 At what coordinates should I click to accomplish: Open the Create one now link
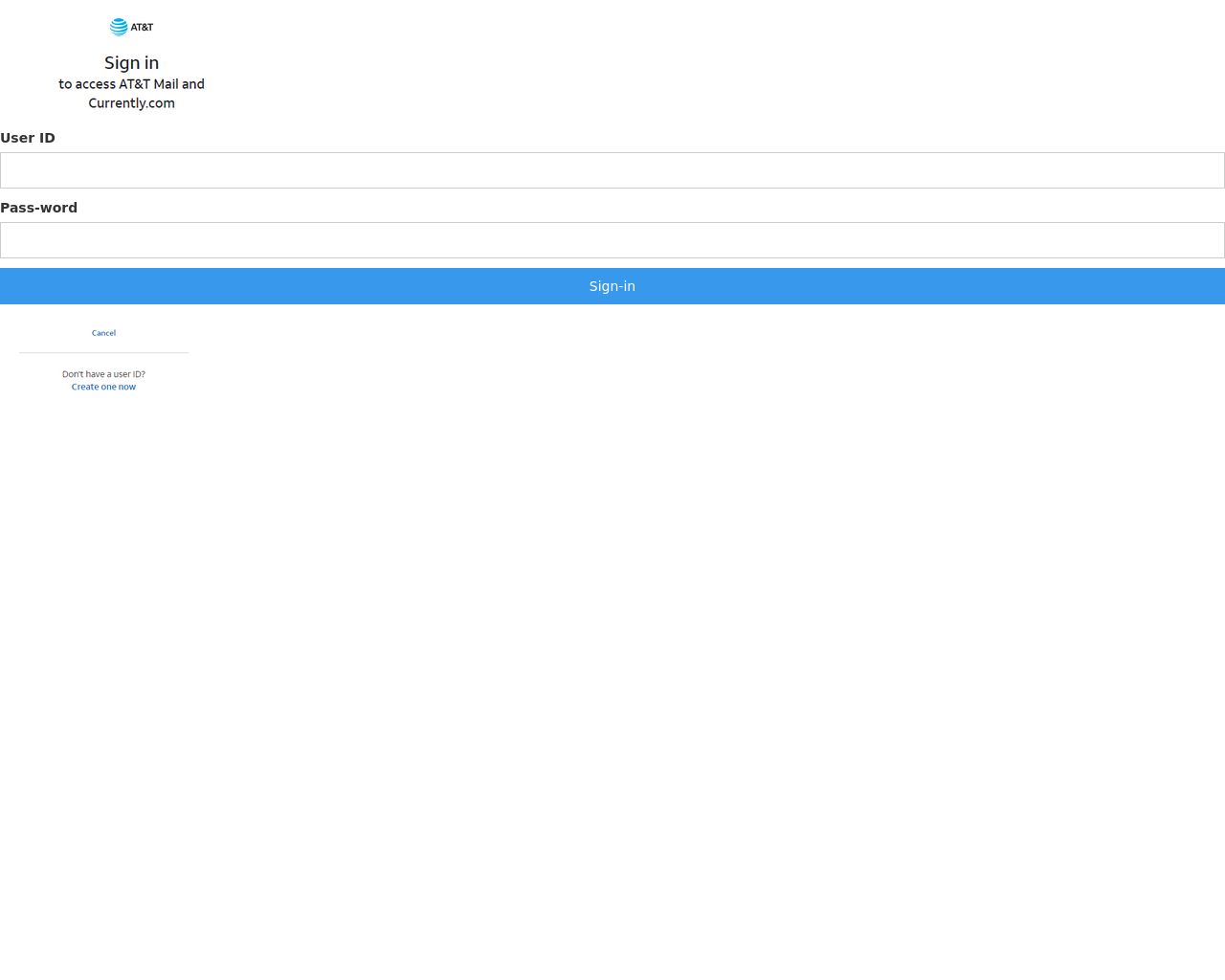coord(103,387)
